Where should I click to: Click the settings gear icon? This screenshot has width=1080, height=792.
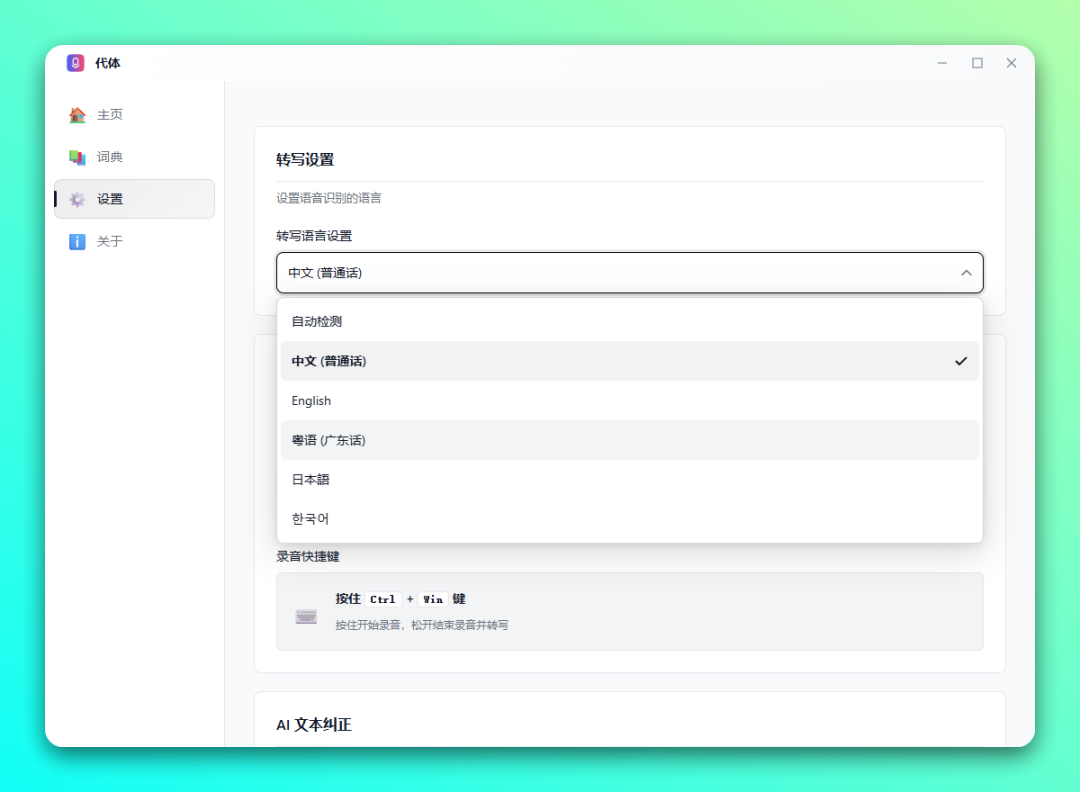77,199
